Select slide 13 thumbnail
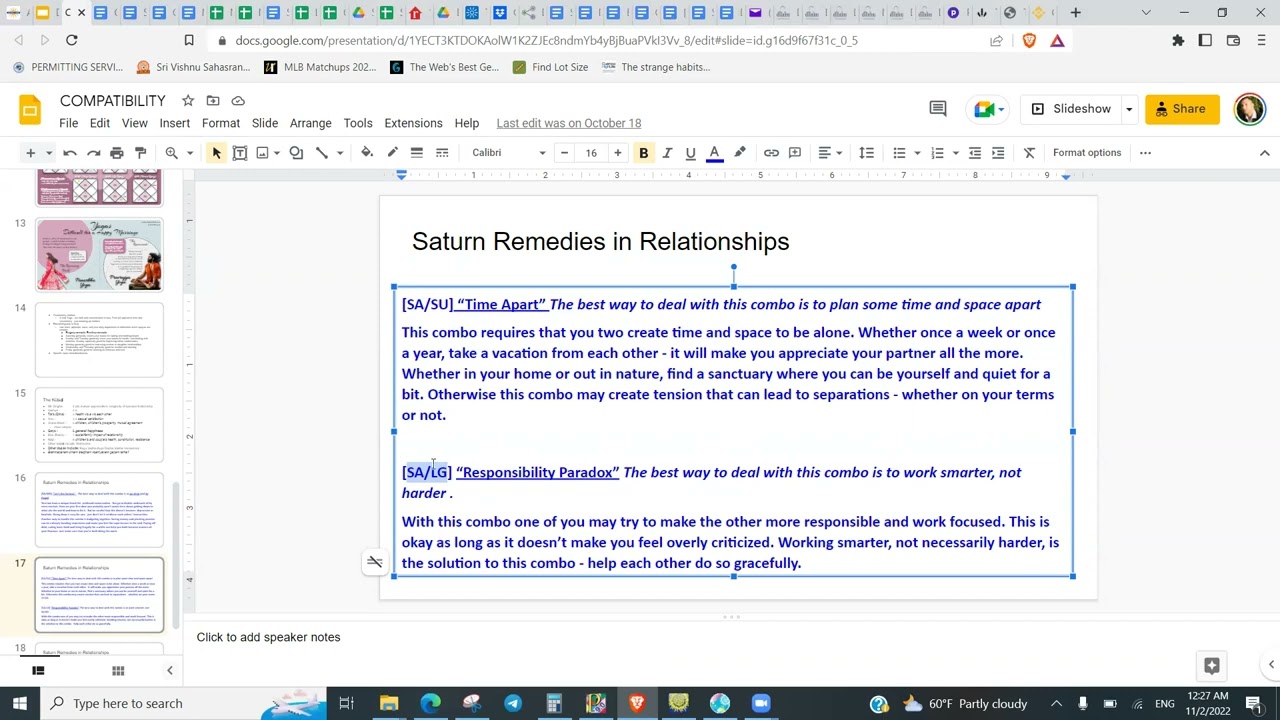This screenshot has width=1280, height=720. point(99,255)
